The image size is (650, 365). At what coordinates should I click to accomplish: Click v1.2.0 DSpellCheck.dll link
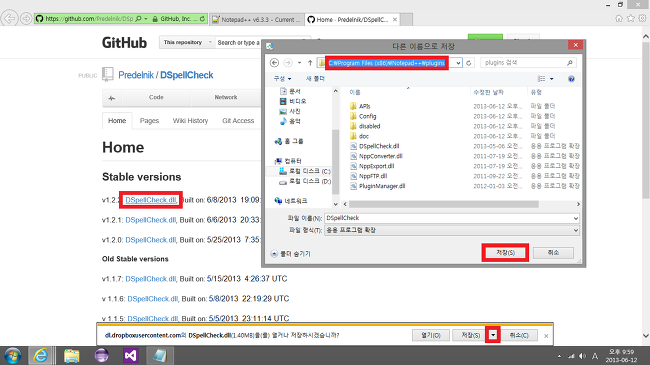pos(150,240)
